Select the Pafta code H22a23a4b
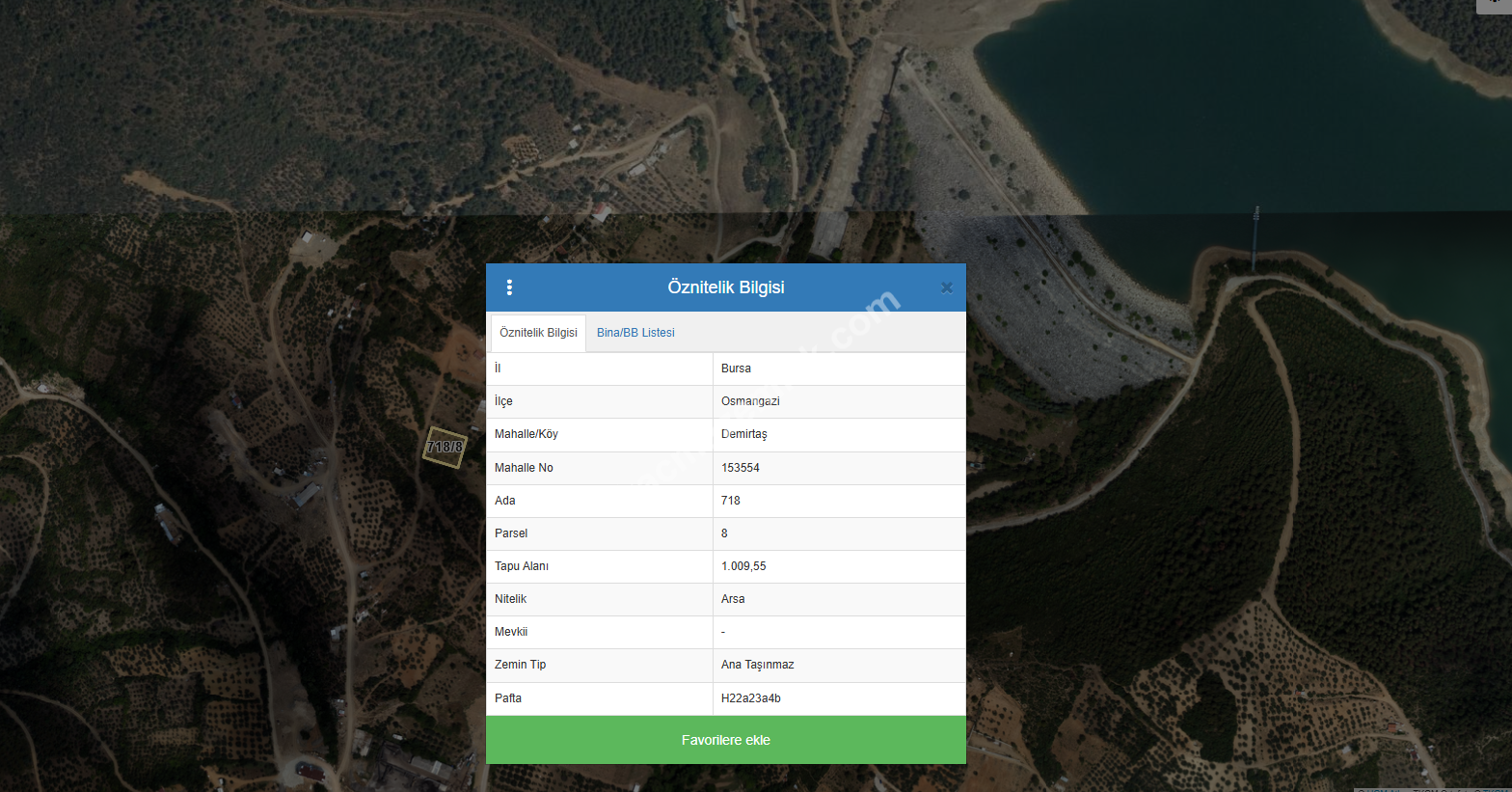1512x792 pixels. [x=750, y=698]
